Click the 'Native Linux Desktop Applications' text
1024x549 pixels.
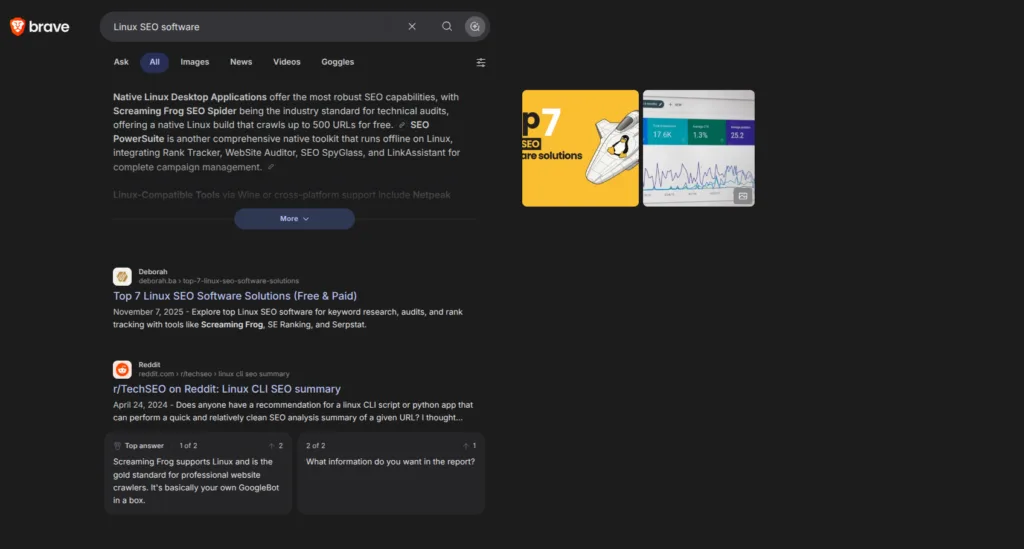(x=189, y=97)
